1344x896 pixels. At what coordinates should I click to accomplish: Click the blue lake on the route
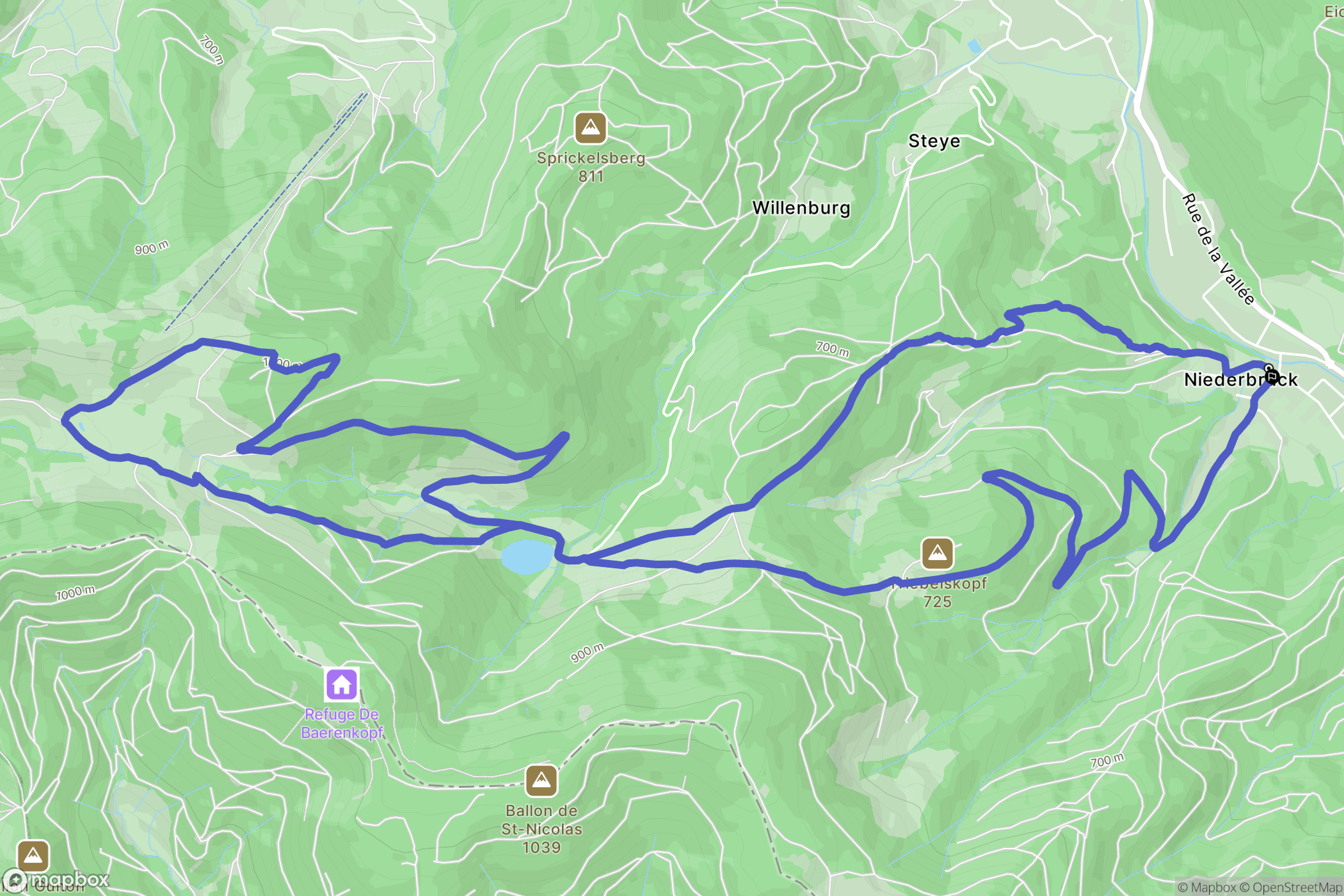(x=527, y=556)
